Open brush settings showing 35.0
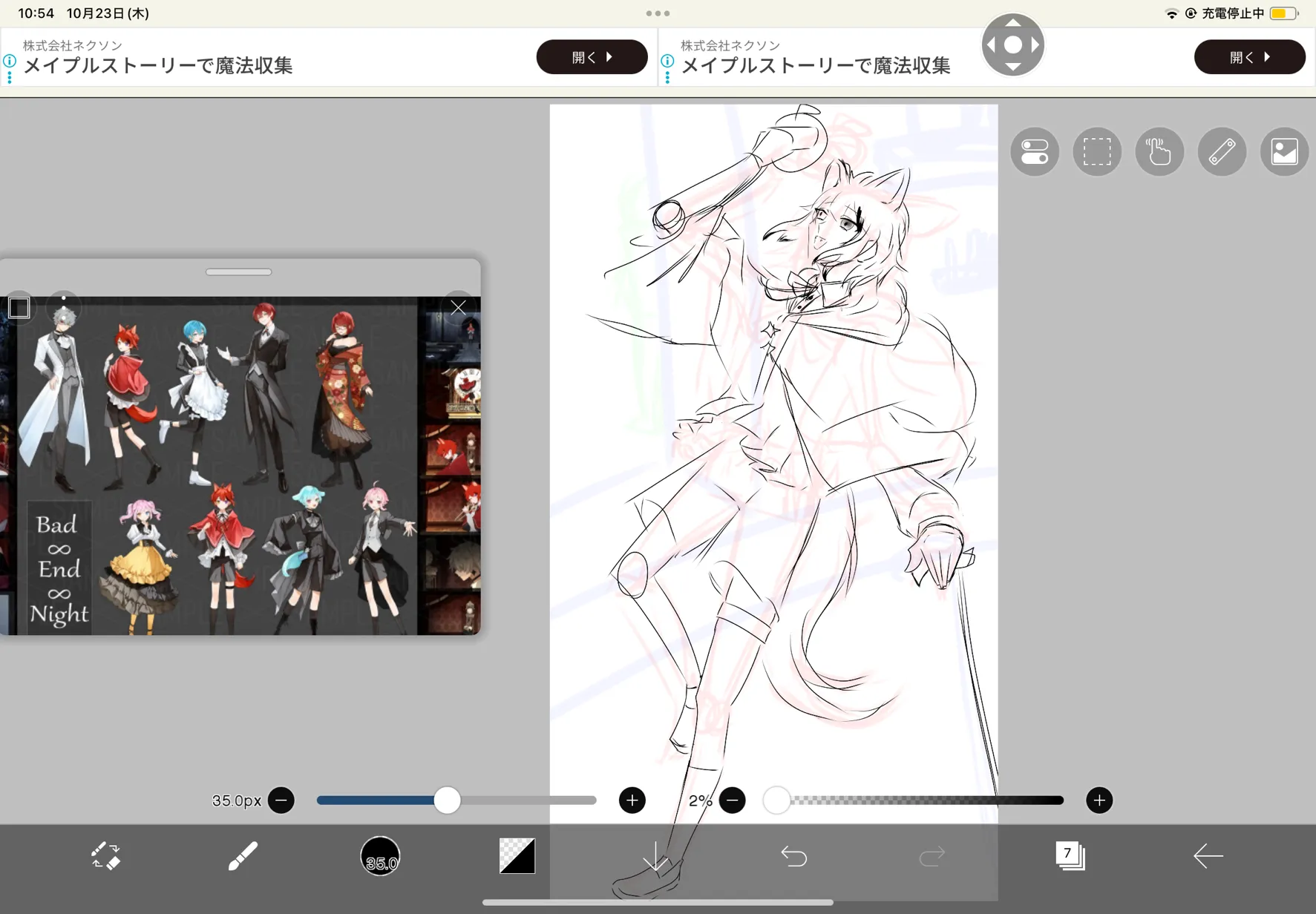 coord(380,855)
